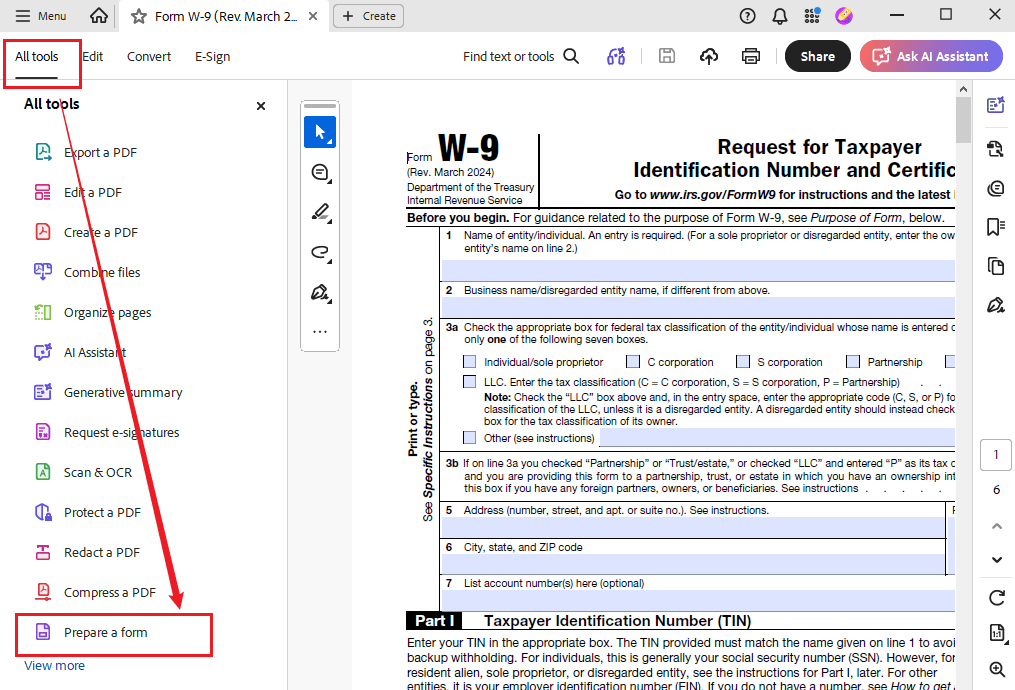The image size is (1015, 690).
Task: Switch to the Edit tab
Action: pos(93,57)
